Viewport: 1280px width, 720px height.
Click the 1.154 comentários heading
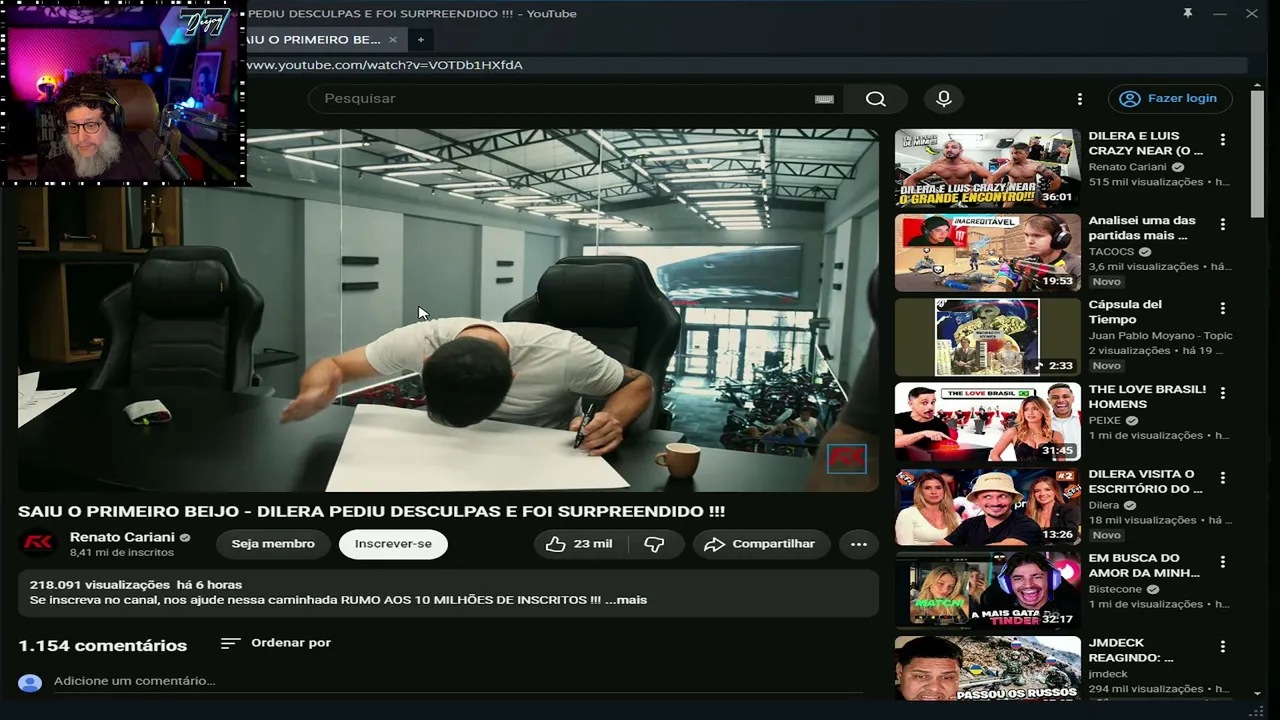point(102,646)
